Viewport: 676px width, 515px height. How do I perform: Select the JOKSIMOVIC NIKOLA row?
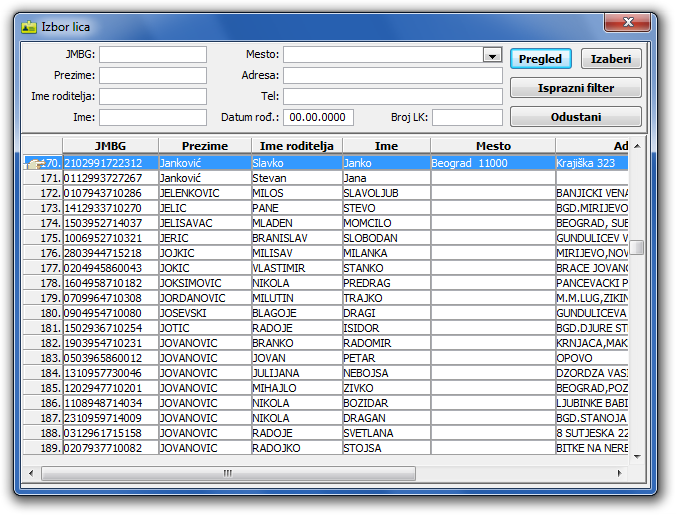pyautogui.click(x=204, y=283)
